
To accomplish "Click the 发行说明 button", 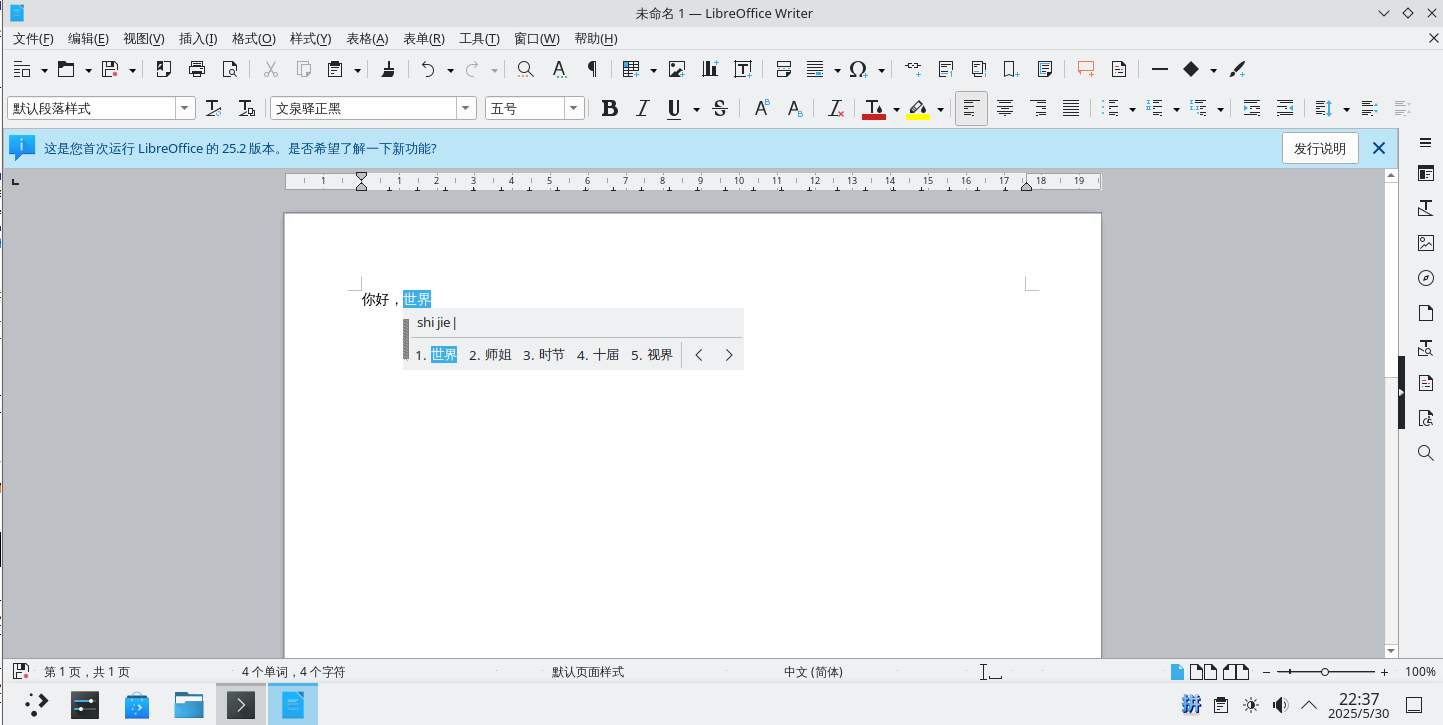I will click(1319, 148).
